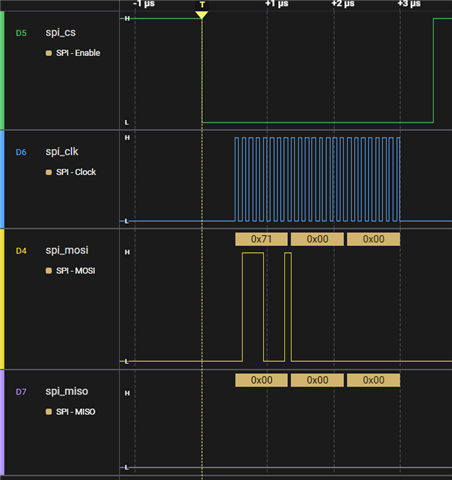Click the D6 channel identifier

click(21, 152)
